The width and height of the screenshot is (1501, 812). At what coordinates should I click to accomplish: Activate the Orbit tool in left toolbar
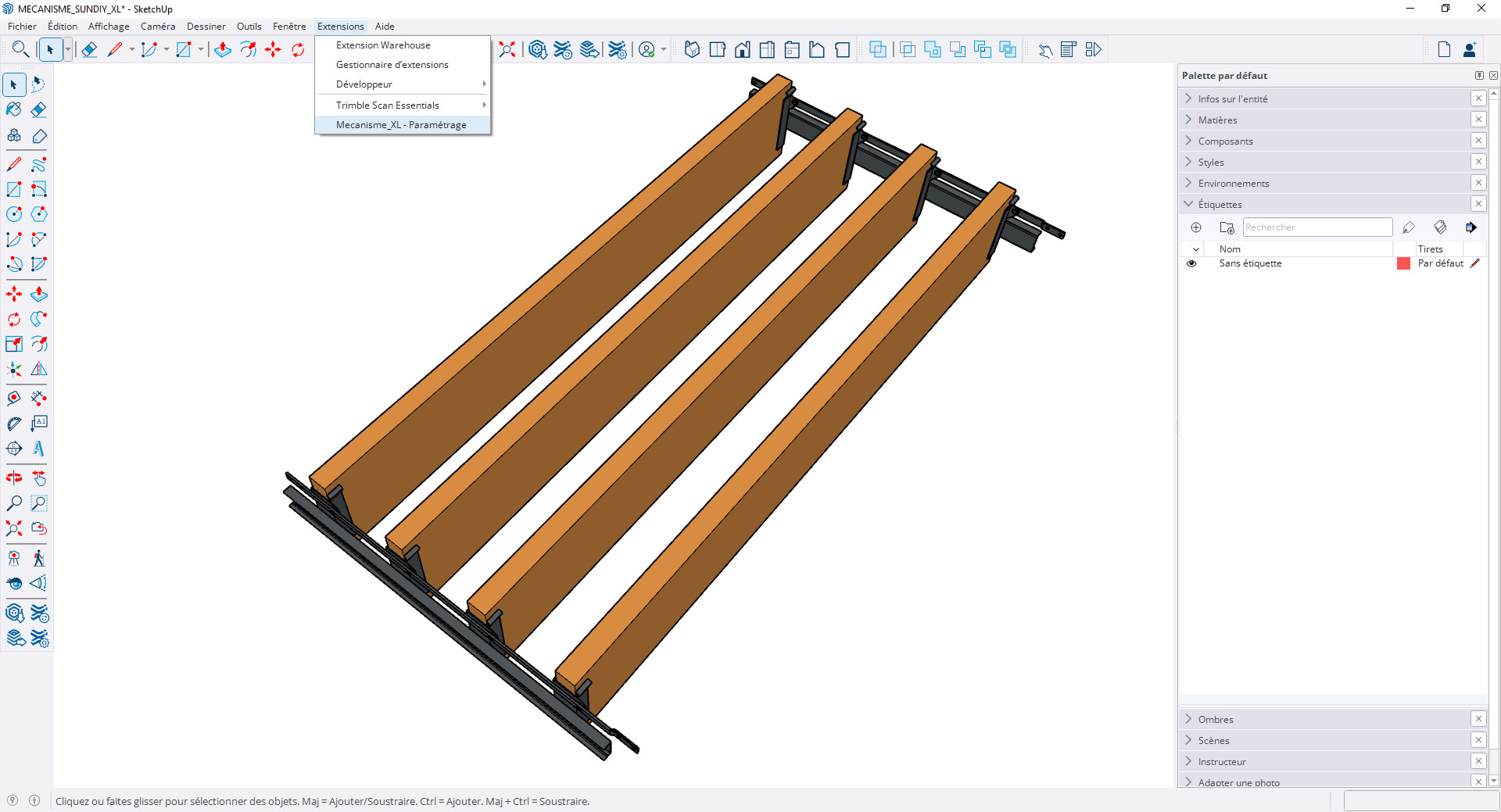point(14,478)
